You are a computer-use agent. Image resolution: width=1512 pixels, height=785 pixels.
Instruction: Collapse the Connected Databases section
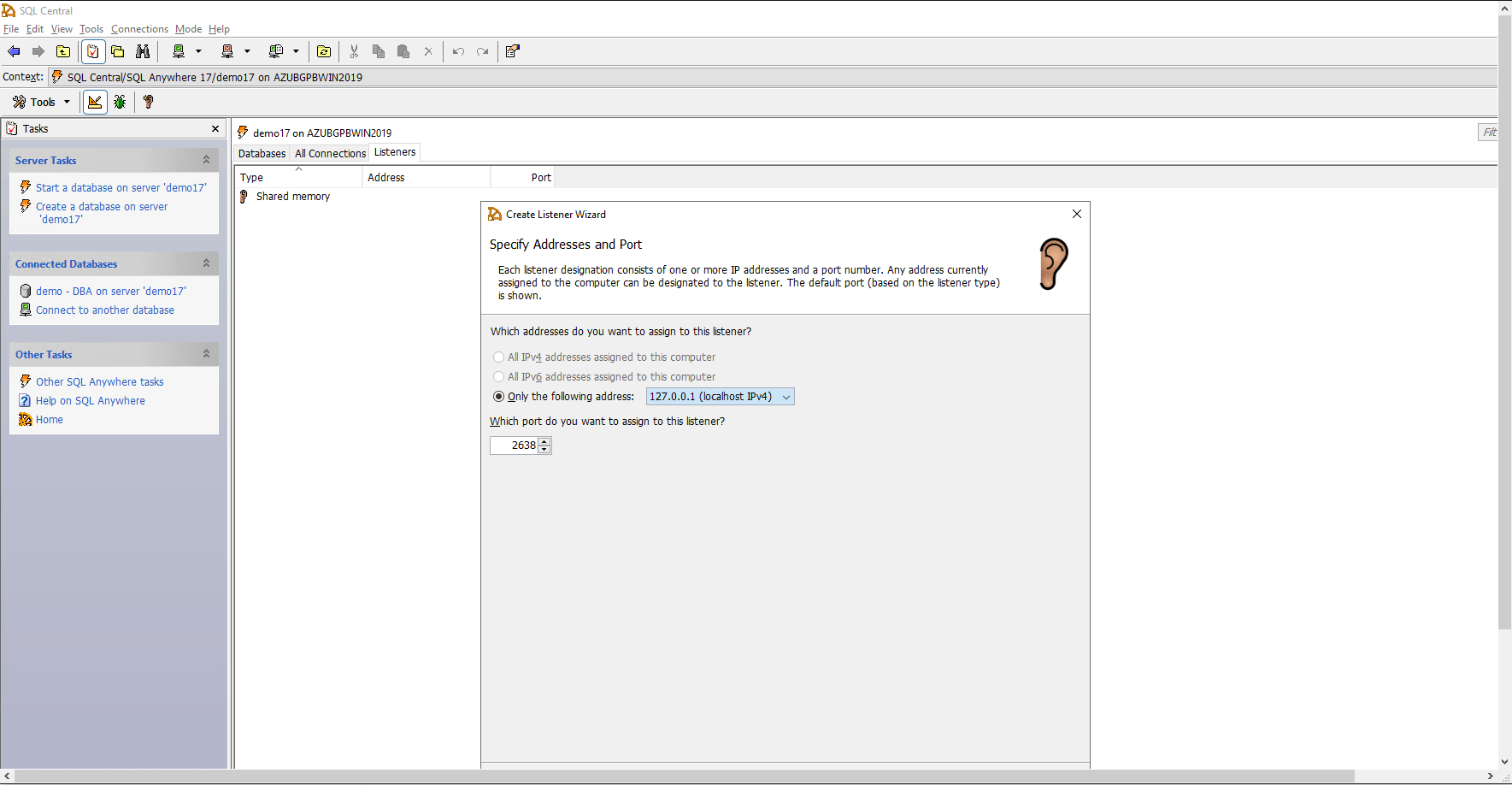[206, 263]
